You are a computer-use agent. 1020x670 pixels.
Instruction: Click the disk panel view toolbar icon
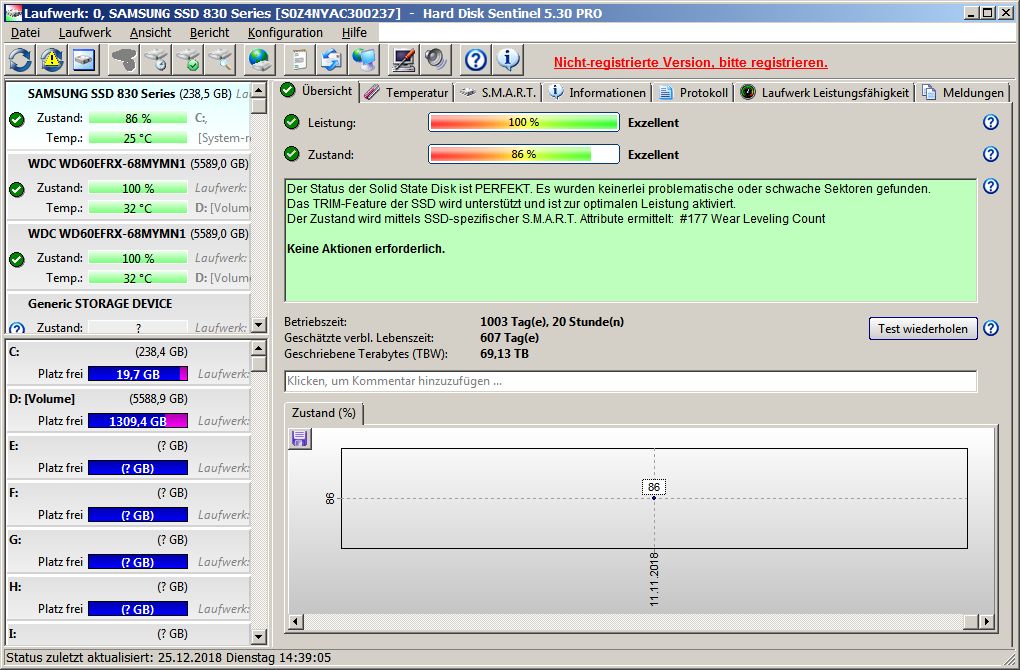tap(84, 60)
